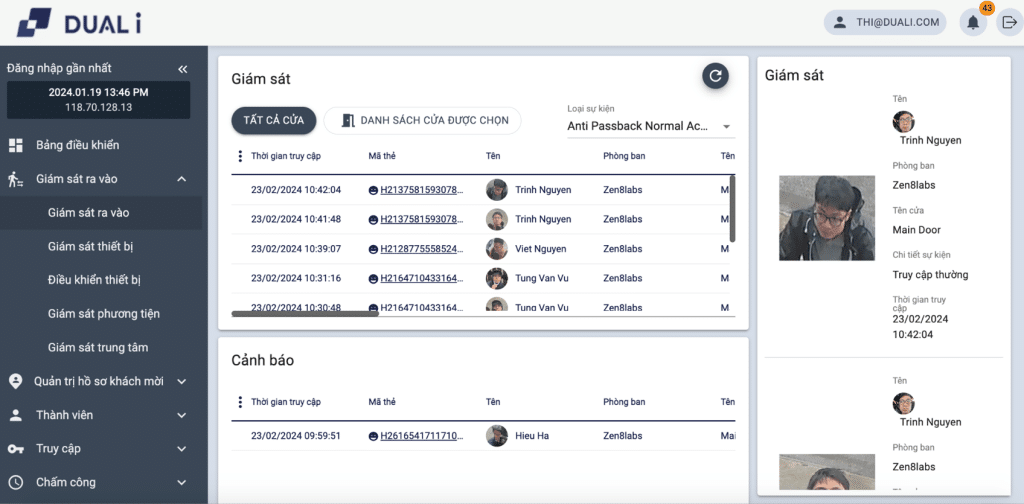Image resolution: width=1024 pixels, height=504 pixels.
Task: Open column options menu in Giám sát table
Action: pos(239,156)
